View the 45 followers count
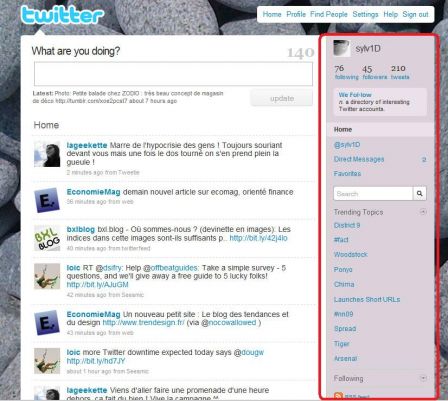 tap(375, 72)
